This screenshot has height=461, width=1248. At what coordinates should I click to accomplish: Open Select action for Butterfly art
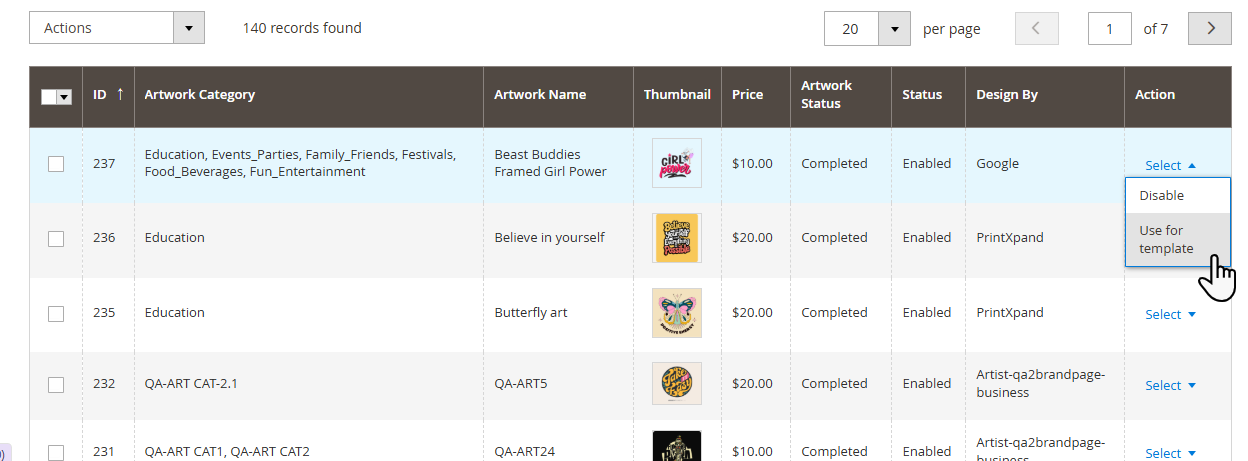[x=1170, y=314]
